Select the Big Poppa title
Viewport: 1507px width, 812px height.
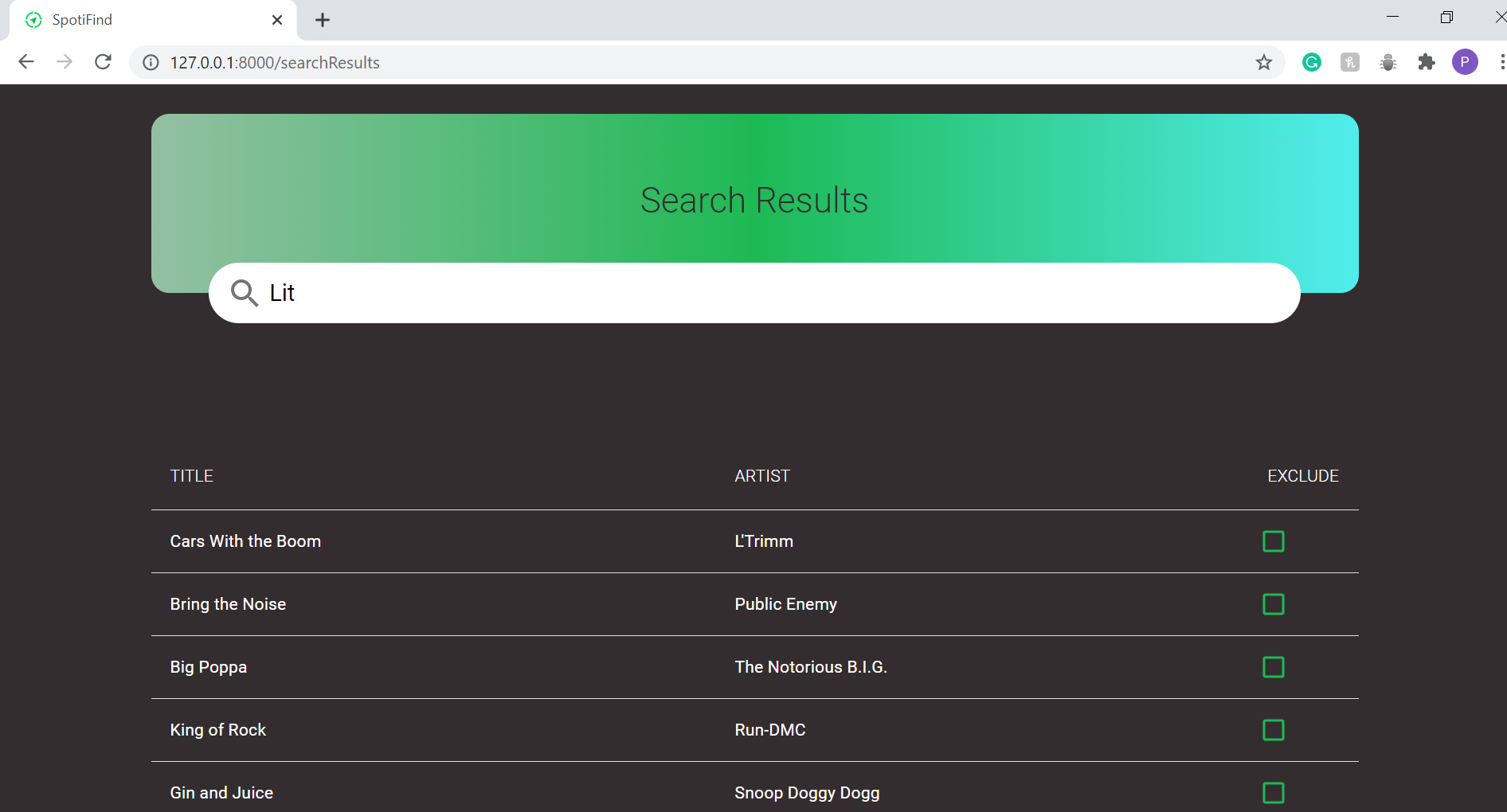209,667
